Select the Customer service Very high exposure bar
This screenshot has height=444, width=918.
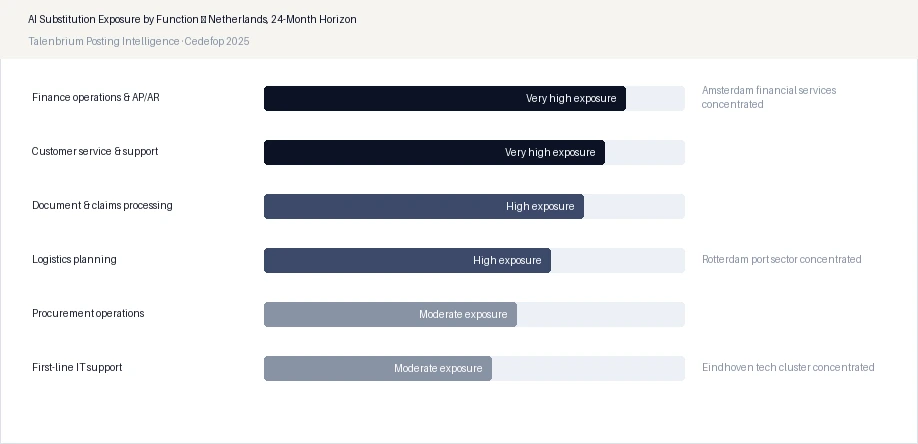click(434, 152)
